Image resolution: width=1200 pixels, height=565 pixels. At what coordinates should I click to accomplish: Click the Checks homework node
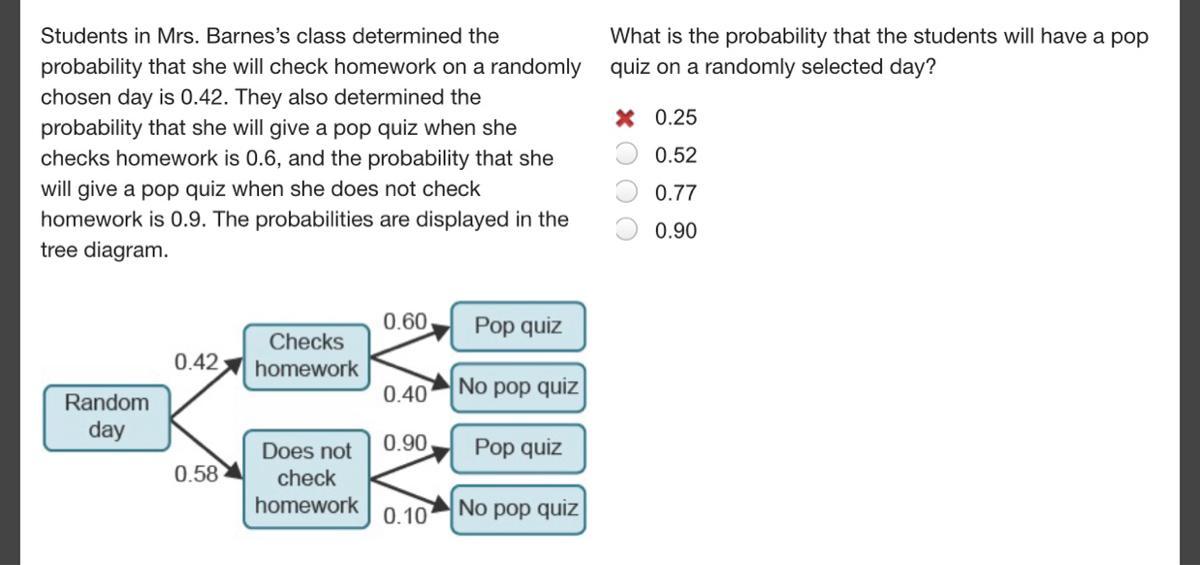pyautogui.click(x=306, y=355)
